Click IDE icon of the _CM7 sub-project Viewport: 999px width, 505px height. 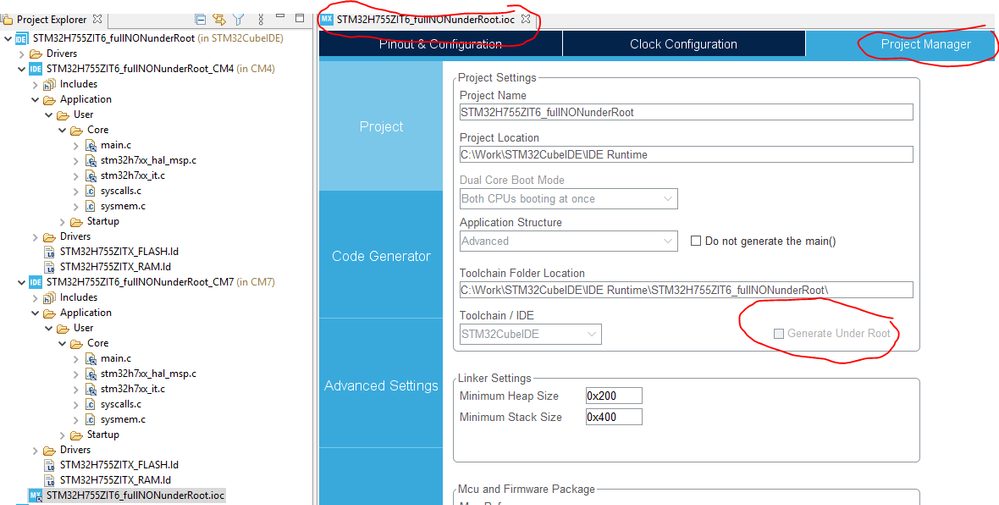(x=35, y=282)
